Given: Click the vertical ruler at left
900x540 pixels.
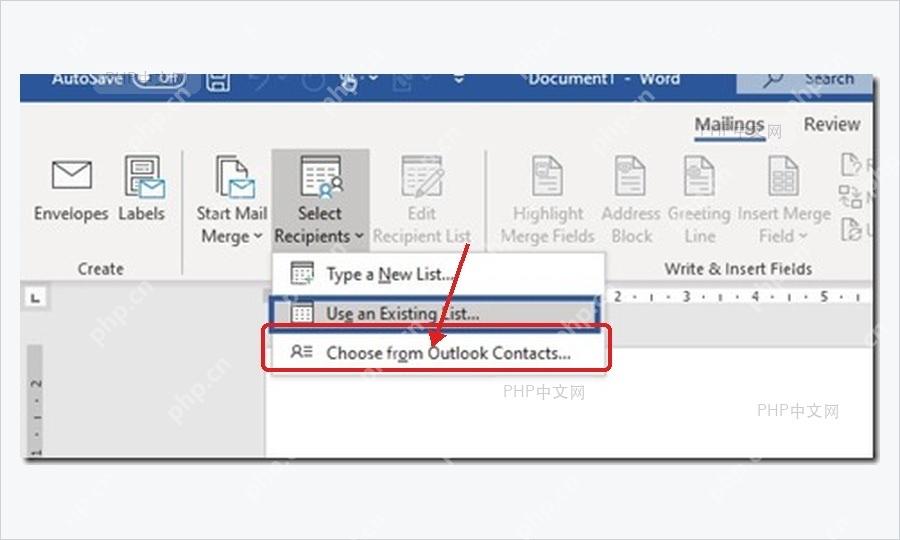Looking at the screenshot, I should point(35,399).
